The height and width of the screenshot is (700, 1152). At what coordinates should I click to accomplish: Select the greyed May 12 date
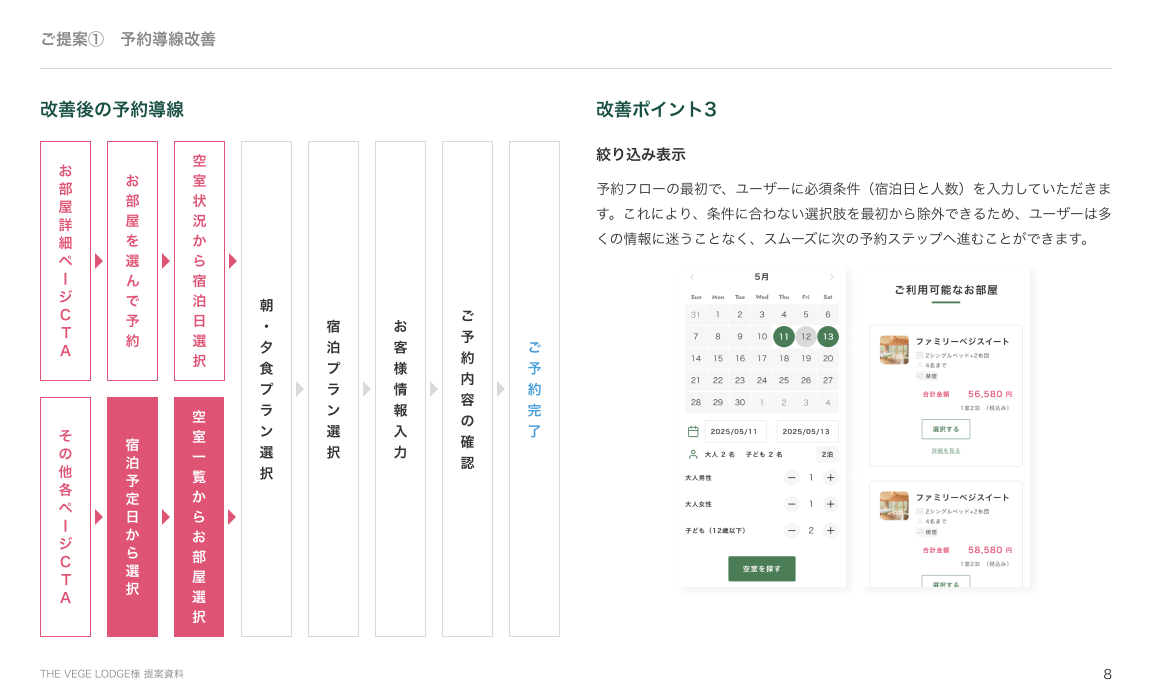[806, 336]
